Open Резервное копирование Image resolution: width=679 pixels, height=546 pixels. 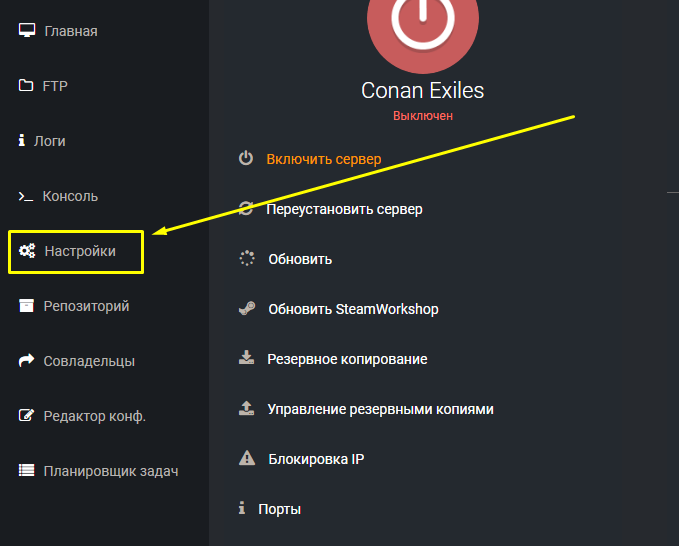click(347, 359)
